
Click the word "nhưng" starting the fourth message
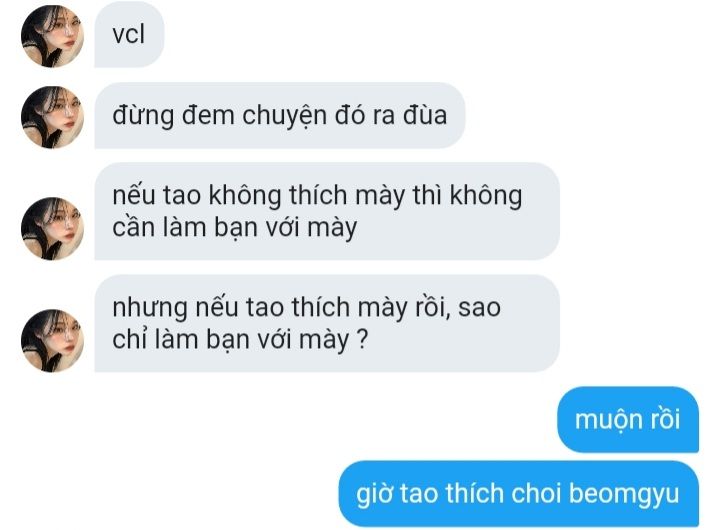tap(150, 309)
